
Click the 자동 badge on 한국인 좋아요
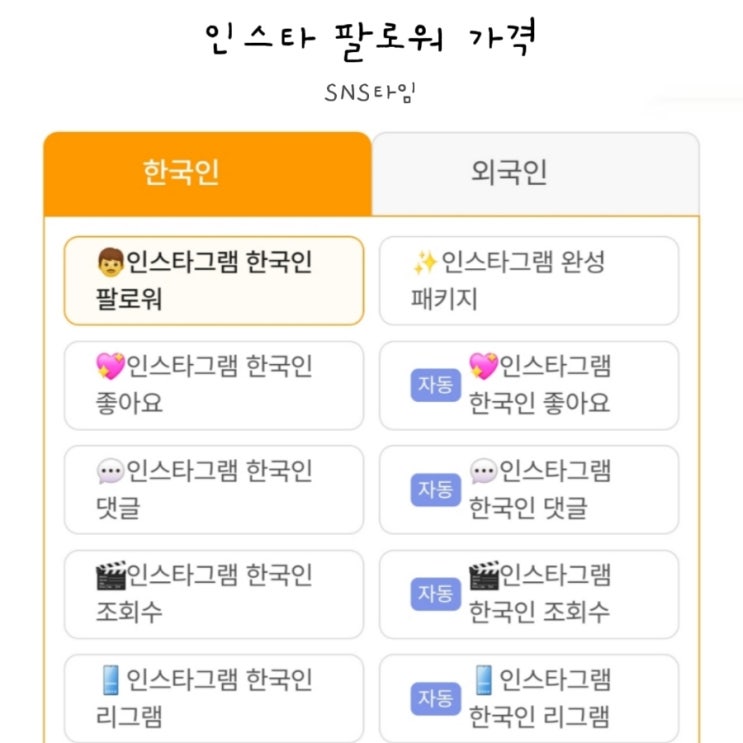(435, 385)
